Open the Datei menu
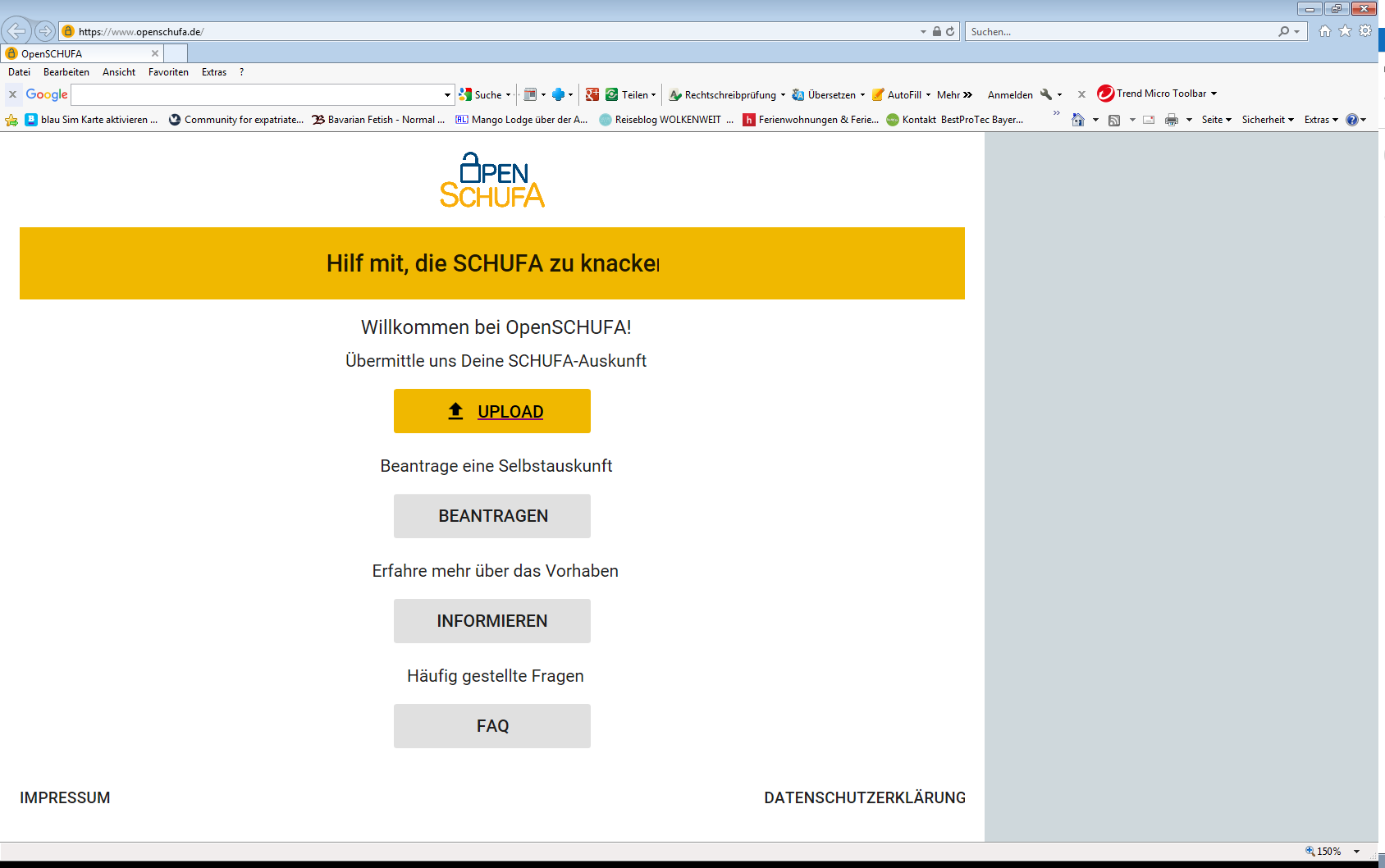The height and width of the screenshot is (868, 1385). click(x=19, y=72)
